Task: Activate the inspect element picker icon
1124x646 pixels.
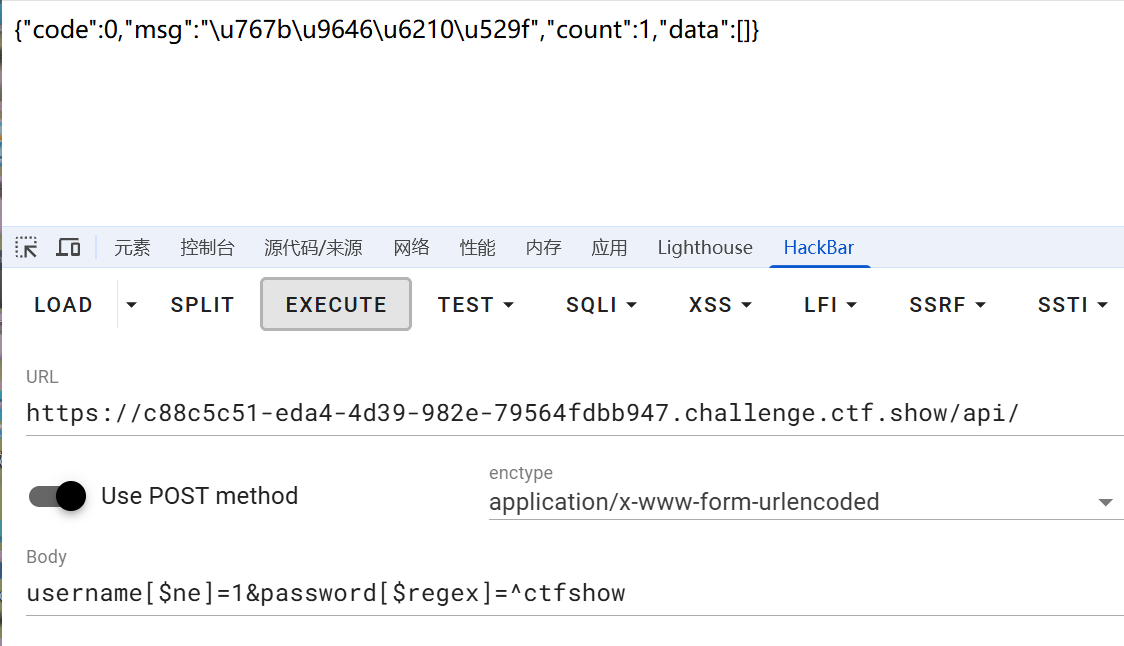Action: pos(27,247)
